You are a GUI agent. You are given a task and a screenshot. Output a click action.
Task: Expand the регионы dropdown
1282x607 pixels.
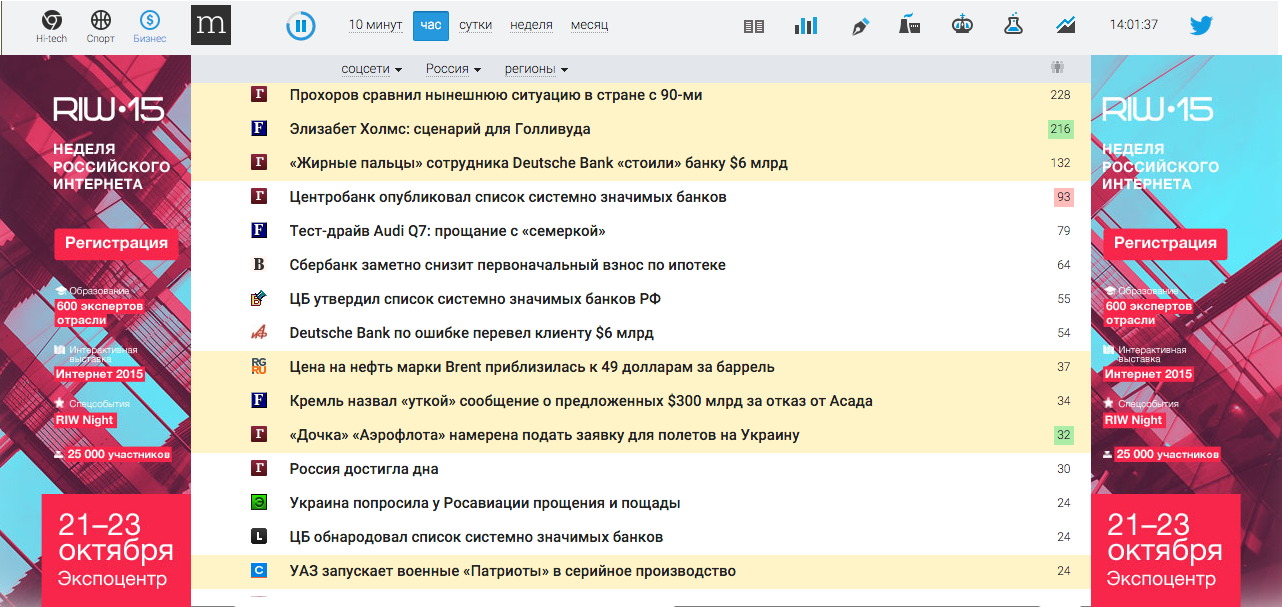pos(536,69)
